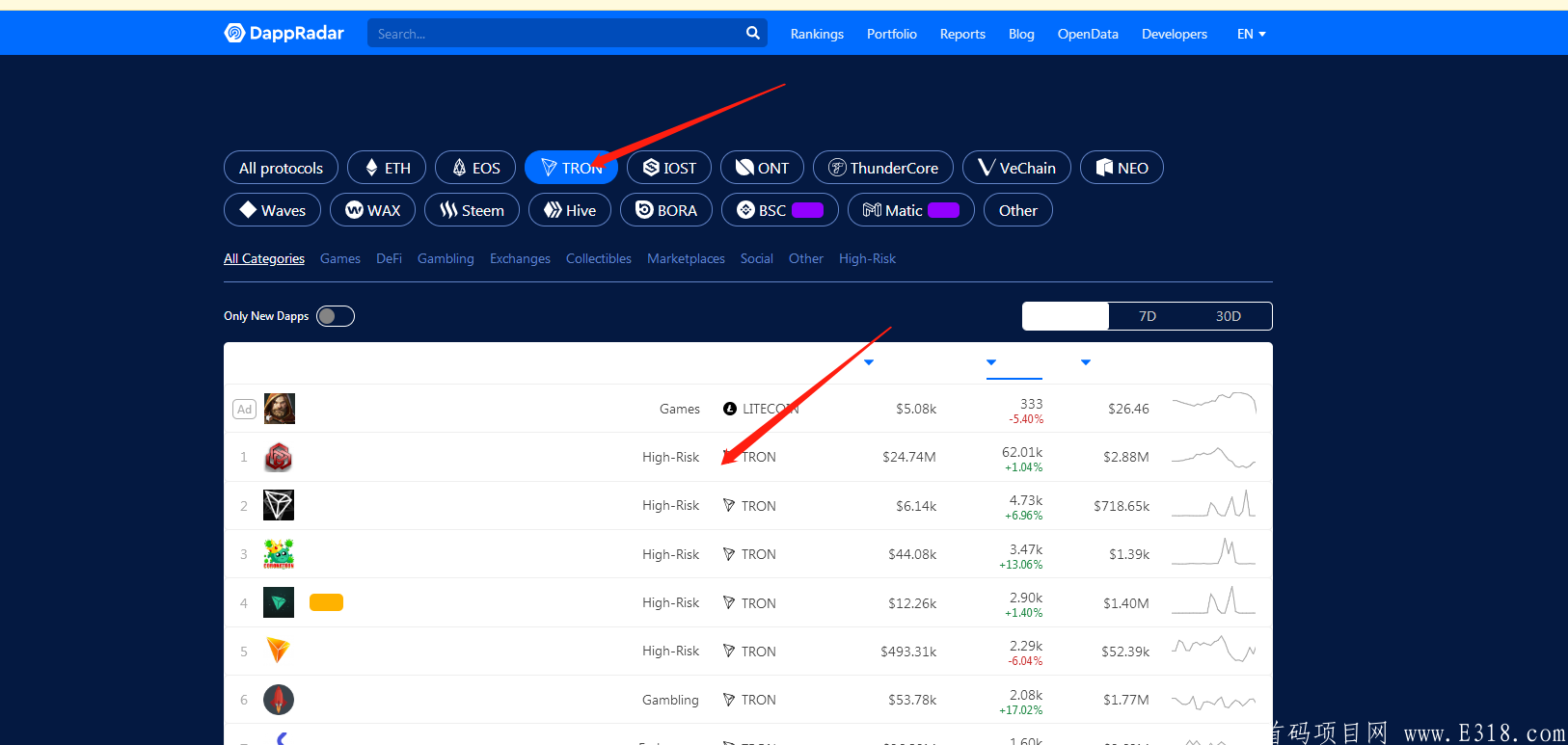
Task: Filter by the Social category
Action: click(757, 258)
